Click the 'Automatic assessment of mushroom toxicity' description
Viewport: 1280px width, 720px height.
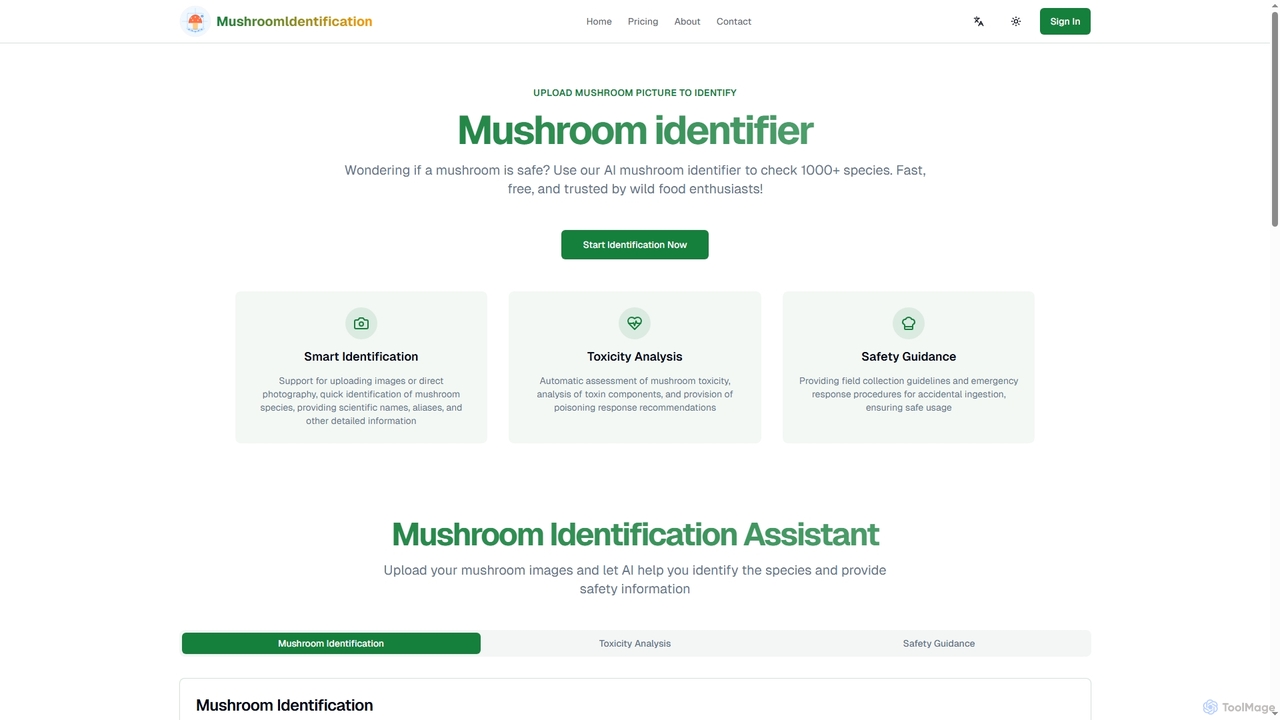coord(635,394)
